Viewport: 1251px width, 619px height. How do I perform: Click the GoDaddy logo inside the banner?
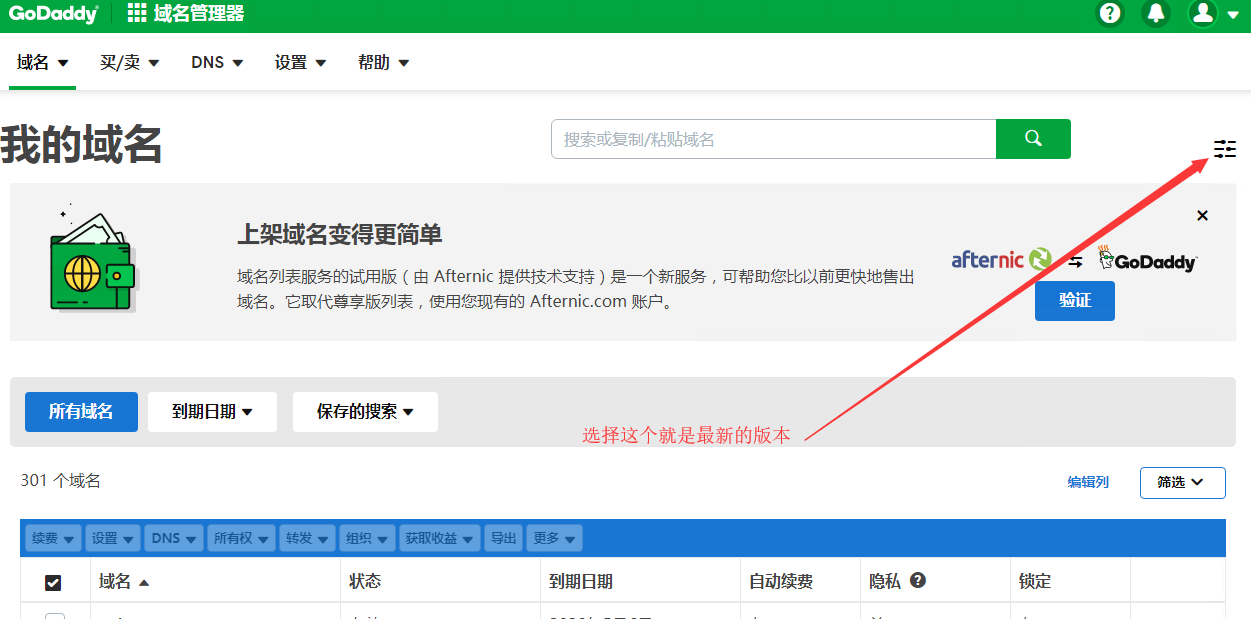click(x=1147, y=259)
